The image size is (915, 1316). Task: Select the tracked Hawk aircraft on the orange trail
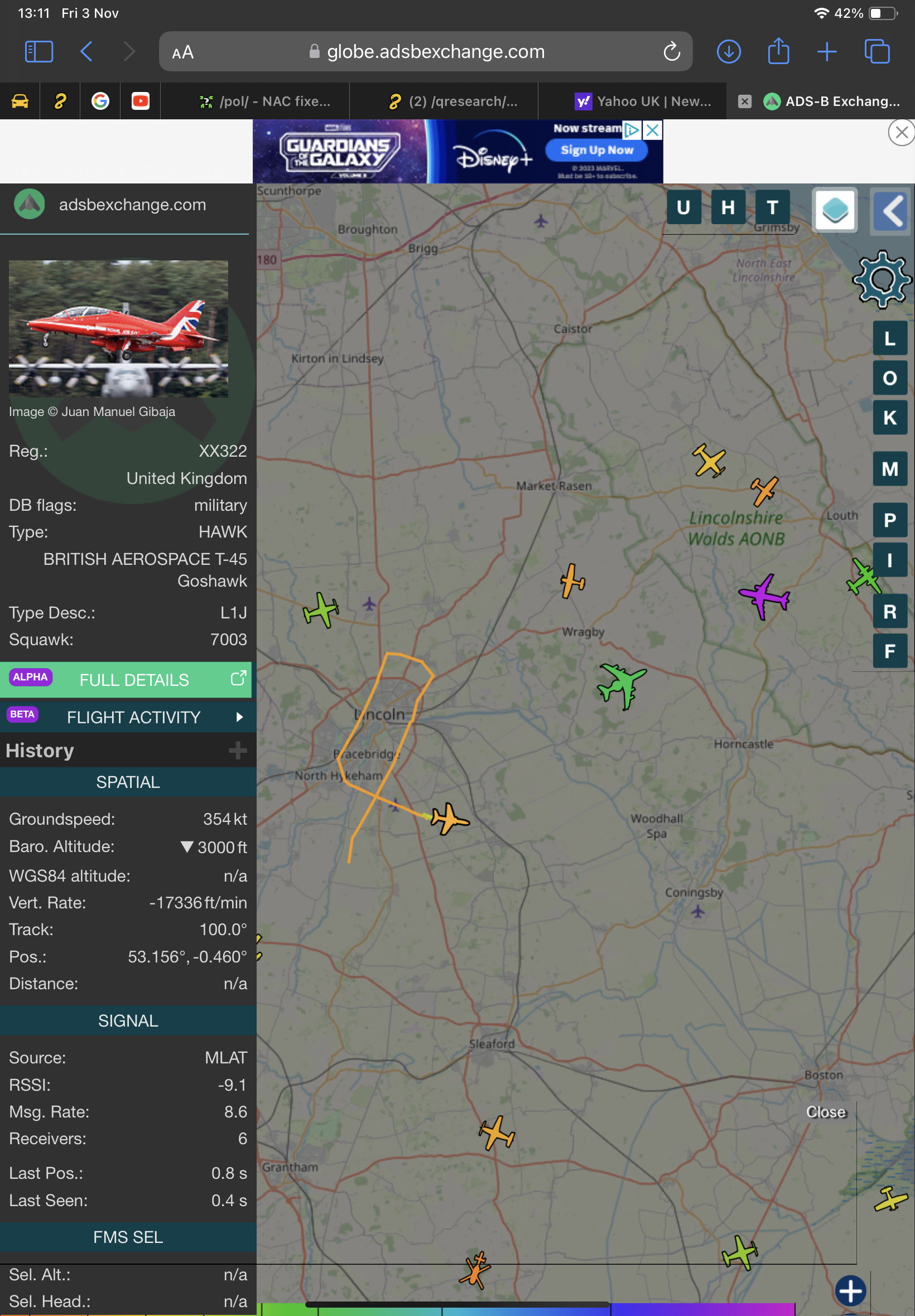point(449,818)
